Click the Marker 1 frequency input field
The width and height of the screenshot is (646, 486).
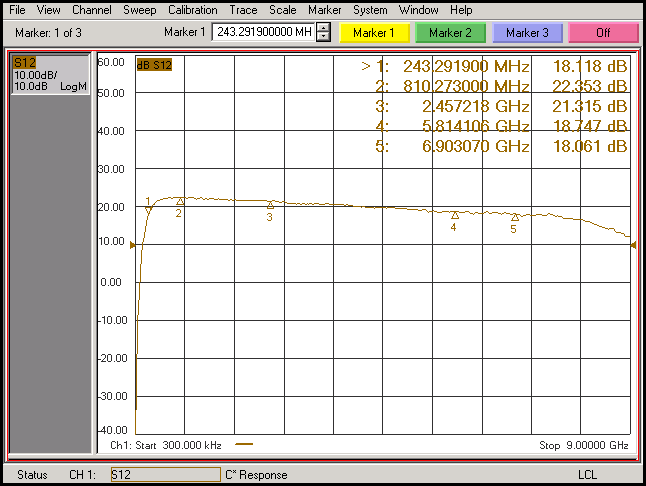point(263,33)
